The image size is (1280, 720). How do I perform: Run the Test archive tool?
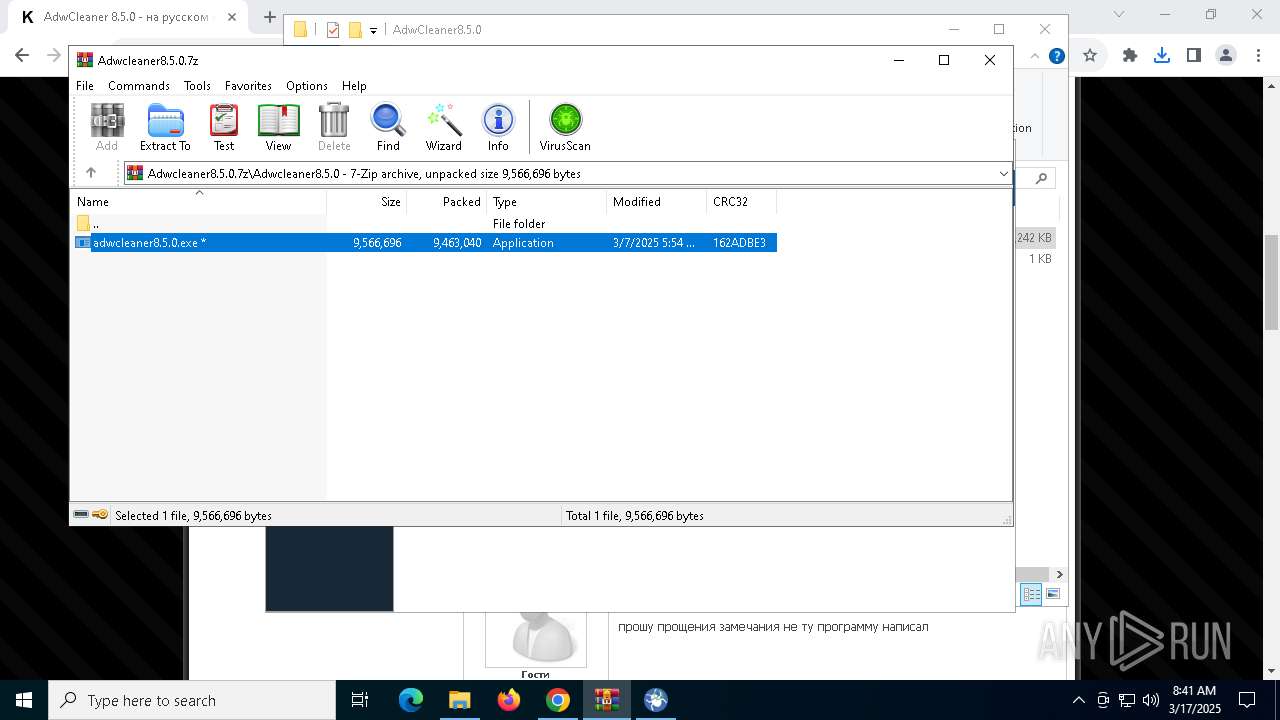(x=224, y=127)
